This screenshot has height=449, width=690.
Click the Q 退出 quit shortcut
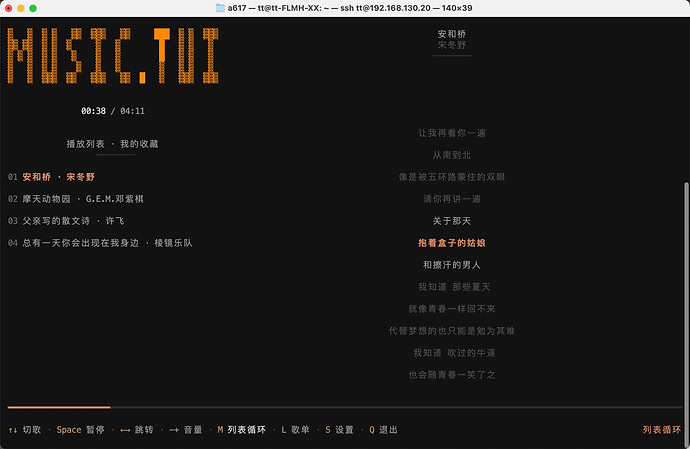pos(384,430)
